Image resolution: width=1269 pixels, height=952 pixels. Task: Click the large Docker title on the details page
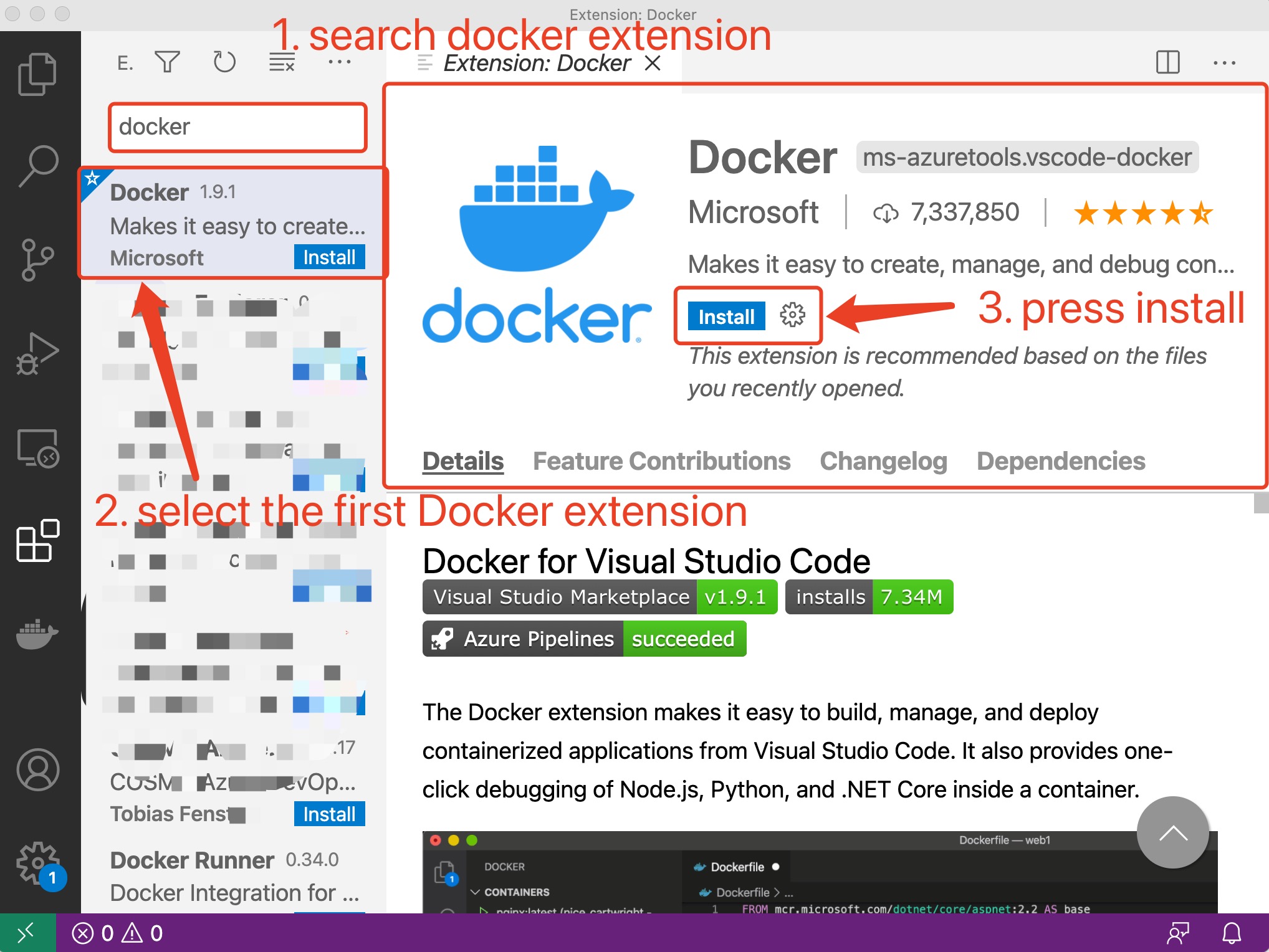pos(762,157)
